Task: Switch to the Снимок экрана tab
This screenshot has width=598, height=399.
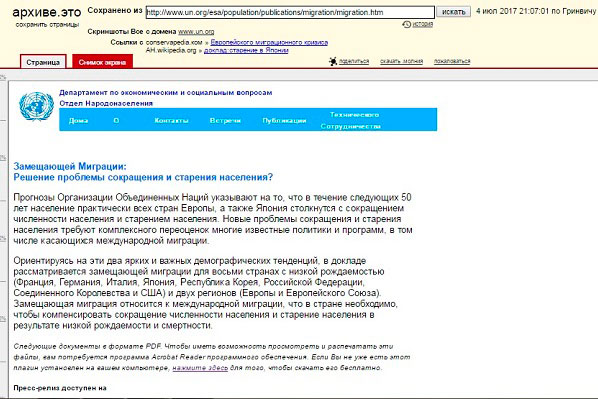Action: point(102,62)
